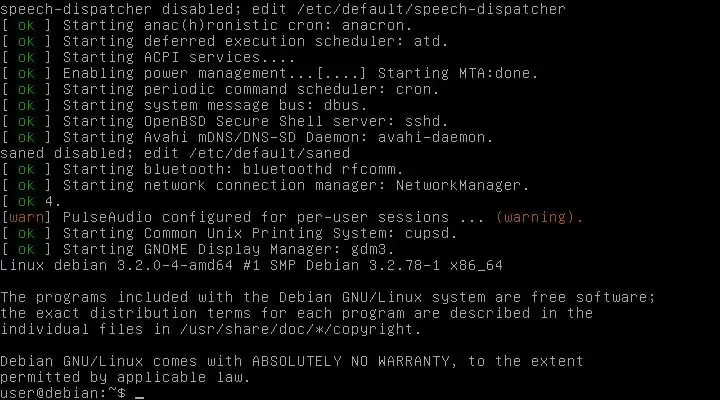Click the ok 4. line
Viewport: 720px width, 400px height.
pyautogui.click(x=31, y=201)
